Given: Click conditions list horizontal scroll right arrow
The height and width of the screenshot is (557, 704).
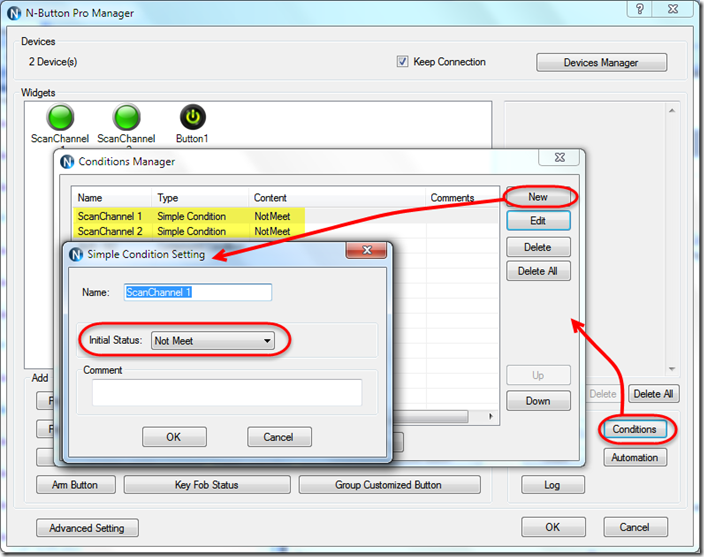Looking at the screenshot, I should pyautogui.click(x=491, y=416).
